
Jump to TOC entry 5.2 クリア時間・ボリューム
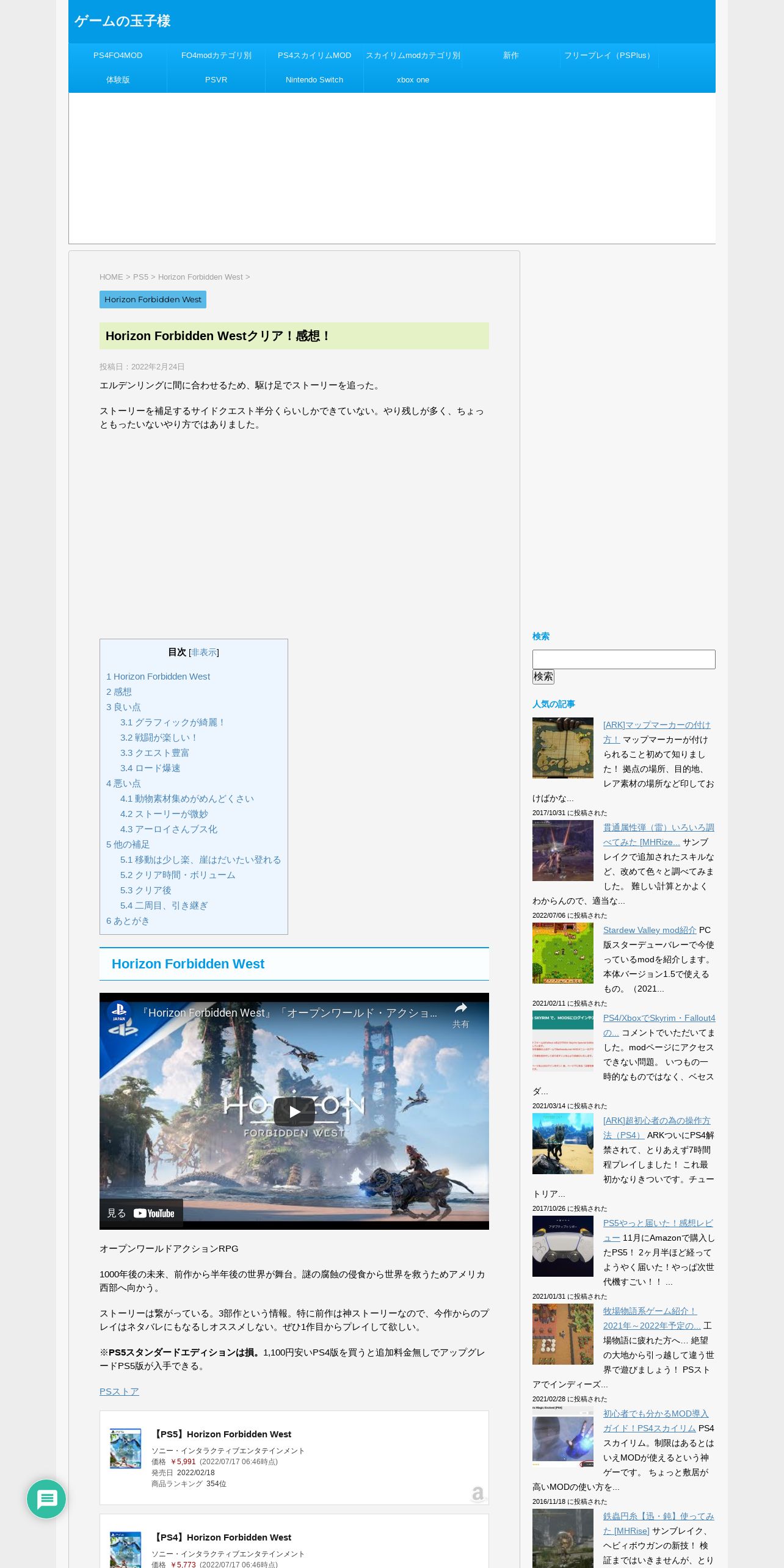tap(178, 875)
